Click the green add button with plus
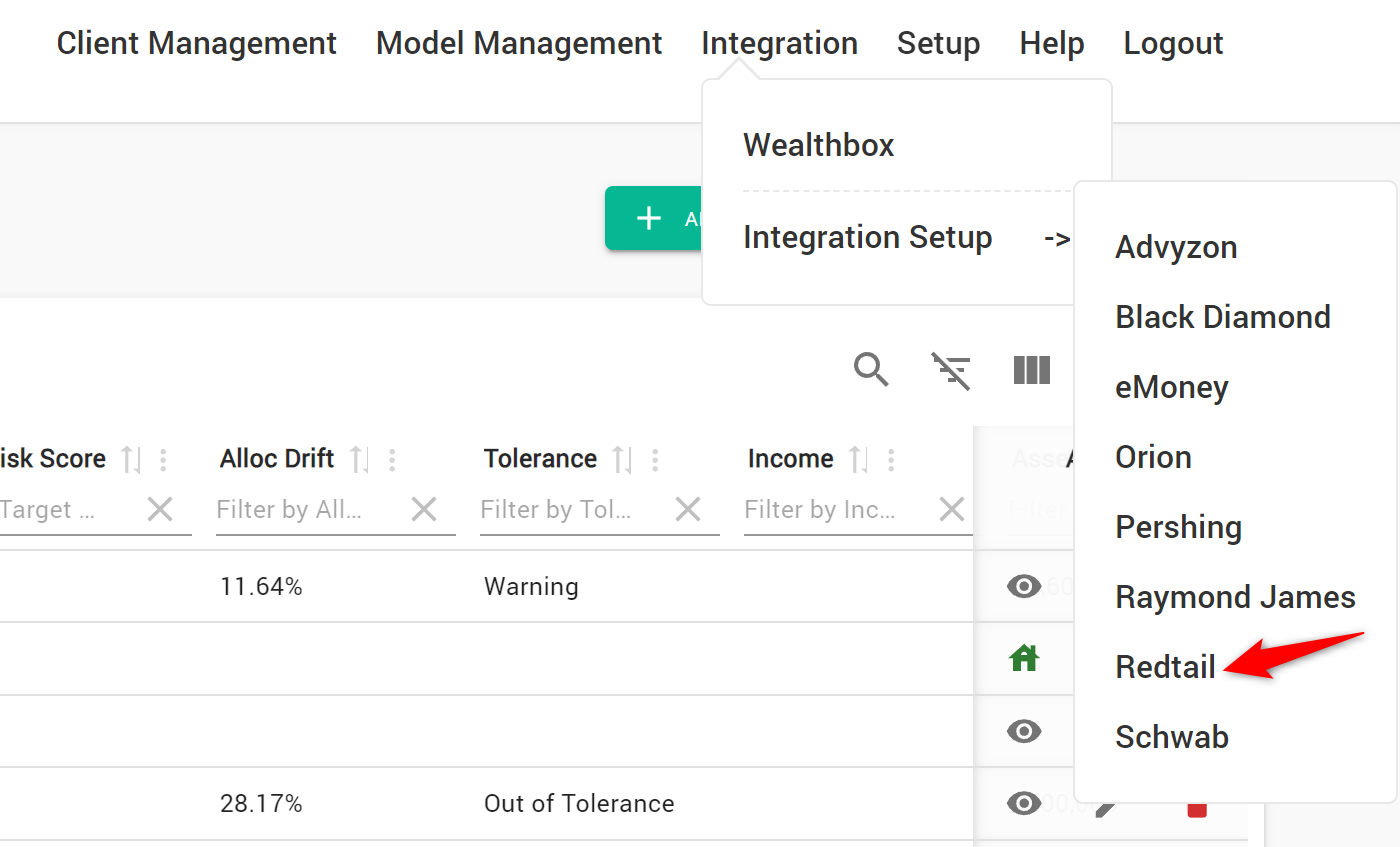 click(654, 218)
